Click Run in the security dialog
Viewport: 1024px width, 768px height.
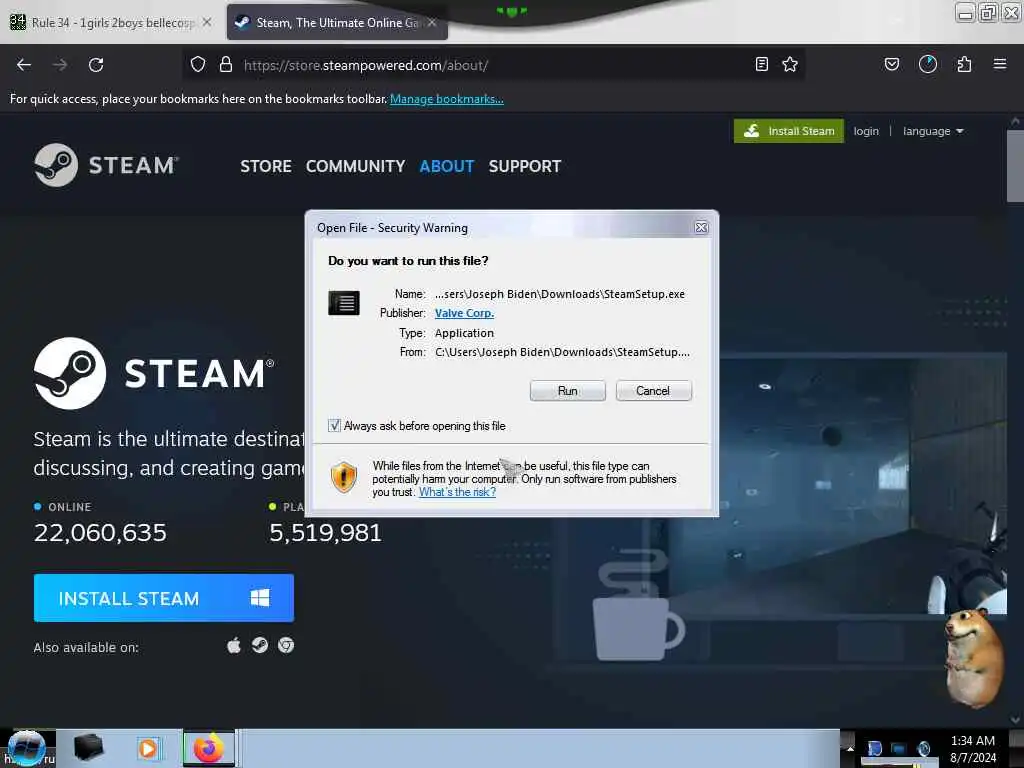568,391
